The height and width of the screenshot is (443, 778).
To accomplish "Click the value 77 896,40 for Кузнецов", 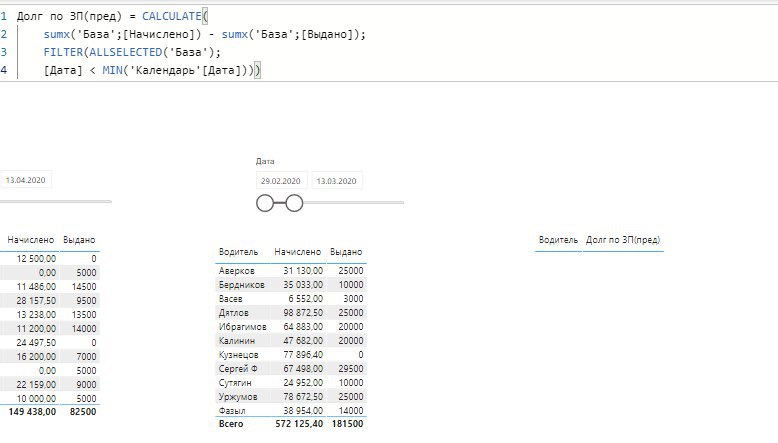I will [x=303, y=355].
